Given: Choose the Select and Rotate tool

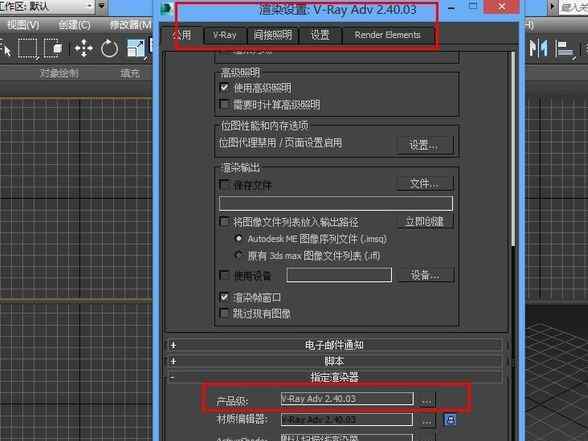Looking at the screenshot, I should (x=109, y=49).
